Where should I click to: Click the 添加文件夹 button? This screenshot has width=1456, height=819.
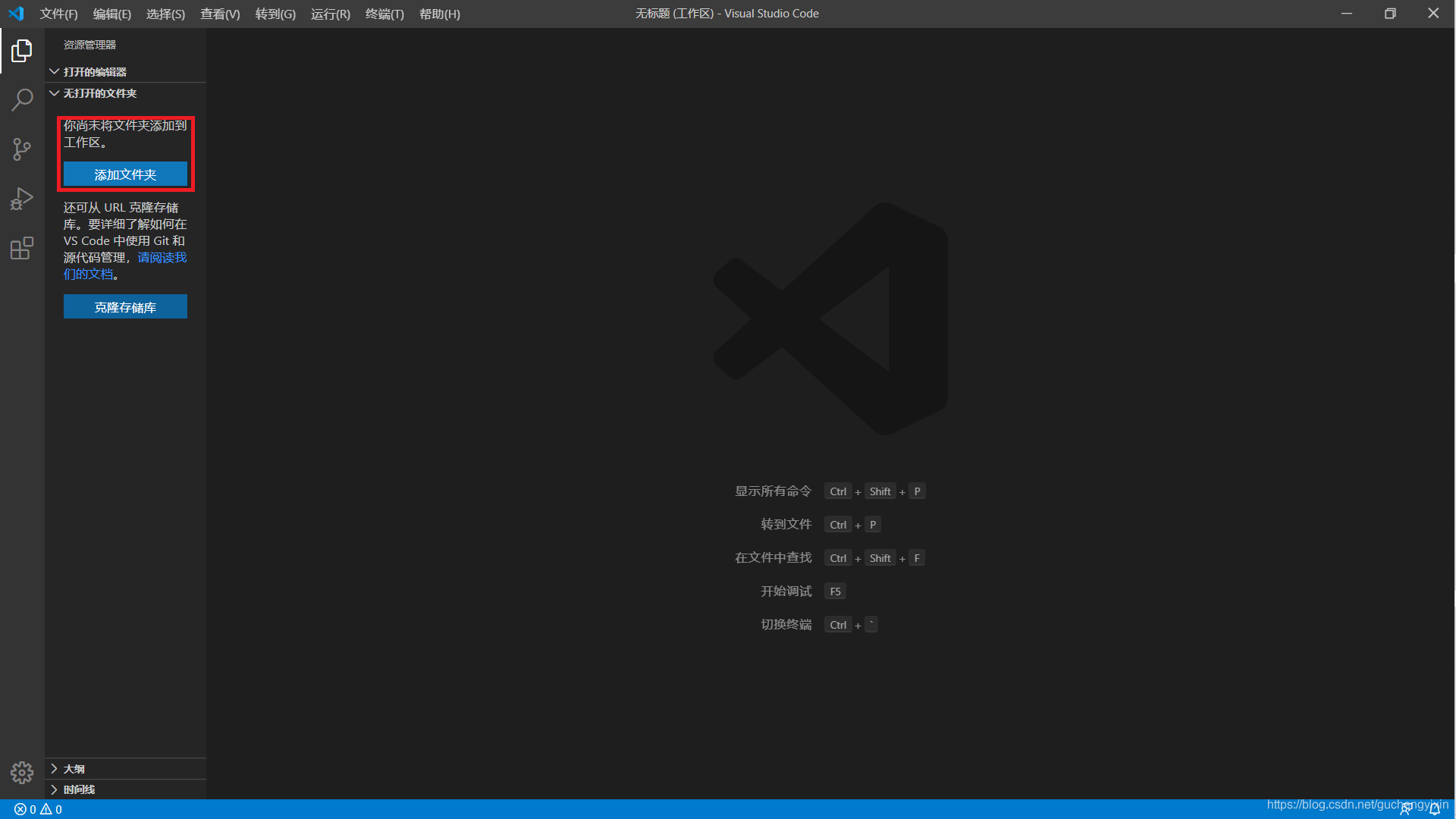125,174
